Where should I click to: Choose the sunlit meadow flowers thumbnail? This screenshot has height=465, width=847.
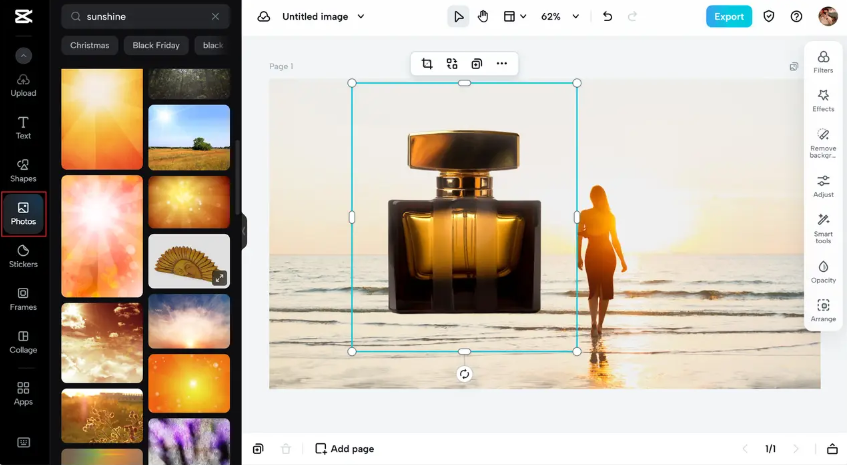click(102, 416)
